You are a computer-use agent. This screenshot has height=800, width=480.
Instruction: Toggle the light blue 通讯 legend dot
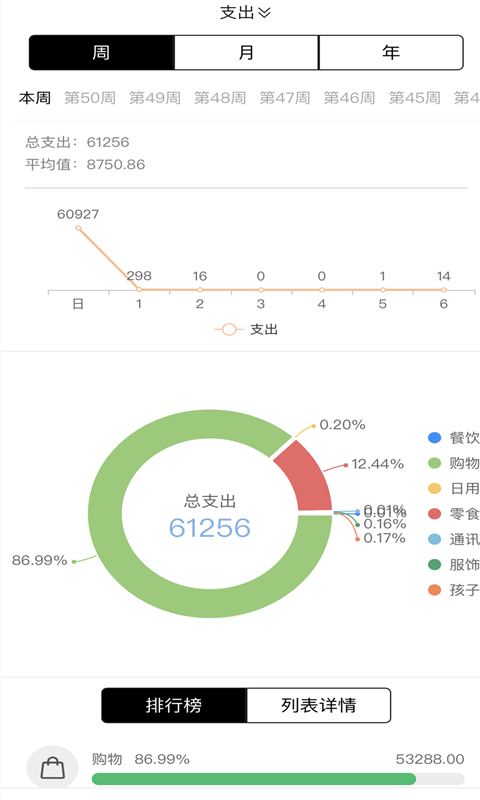pyautogui.click(x=434, y=539)
